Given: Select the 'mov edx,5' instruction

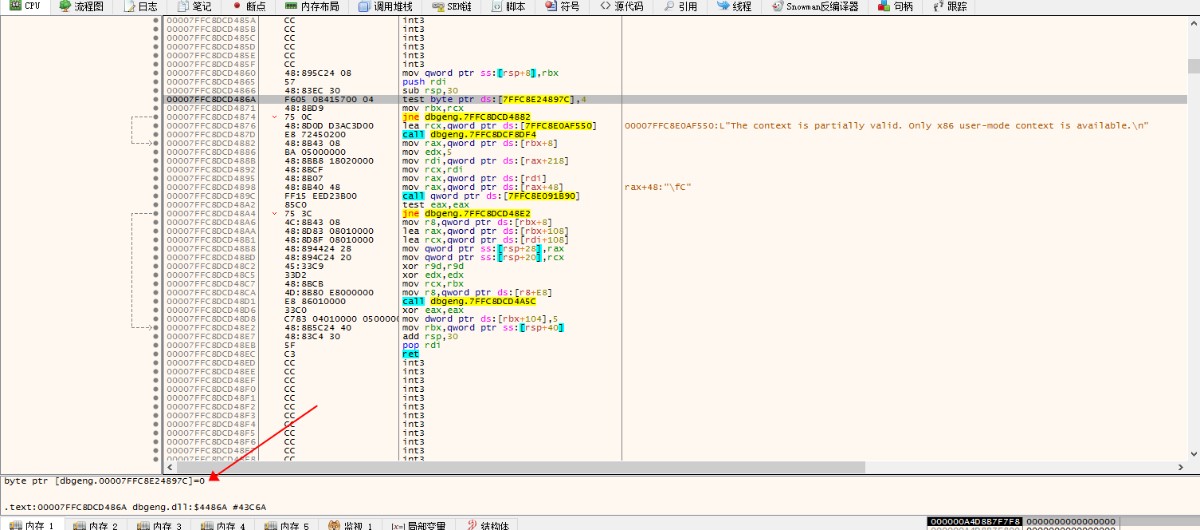Looking at the screenshot, I should click(x=425, y=152).
